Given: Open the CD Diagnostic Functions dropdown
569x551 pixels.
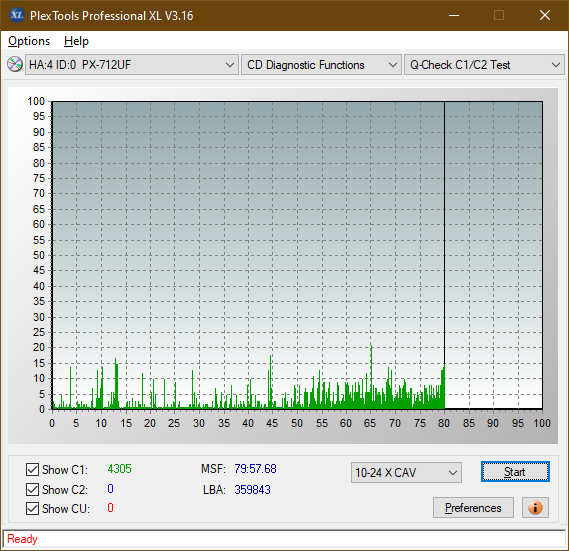Looking at the screenshot, I should [x=321, y=65].
